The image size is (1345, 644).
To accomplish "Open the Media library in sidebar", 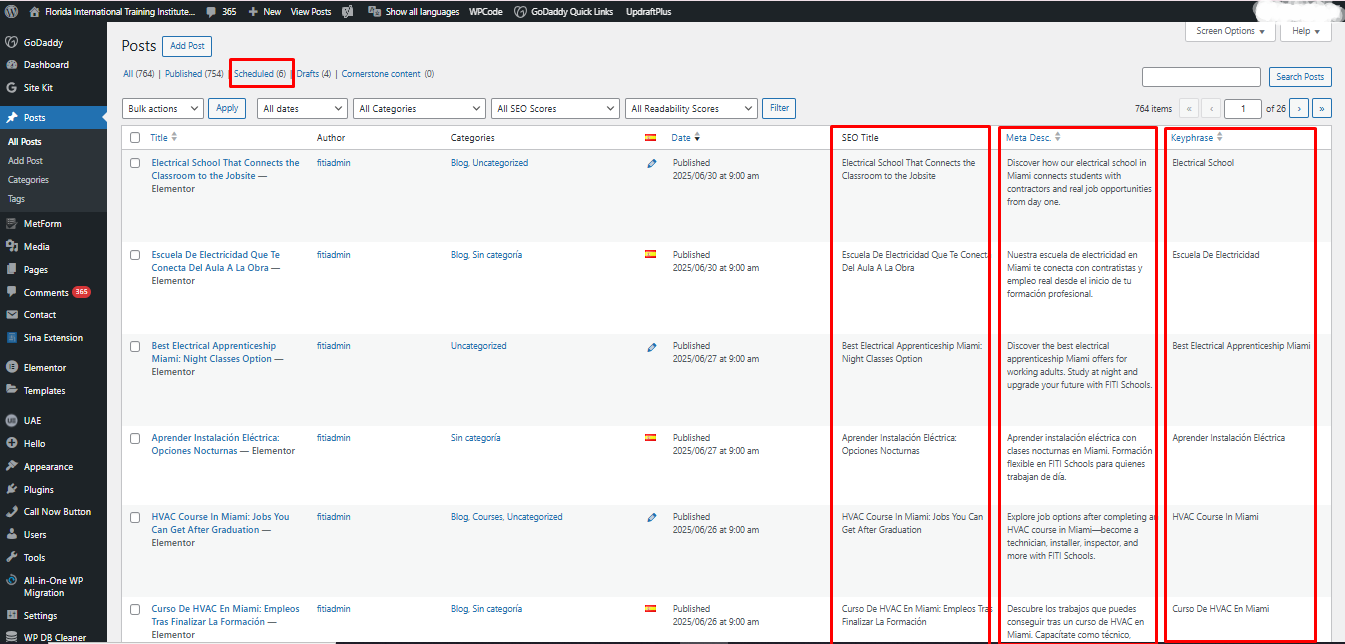I will pos(36,247).
